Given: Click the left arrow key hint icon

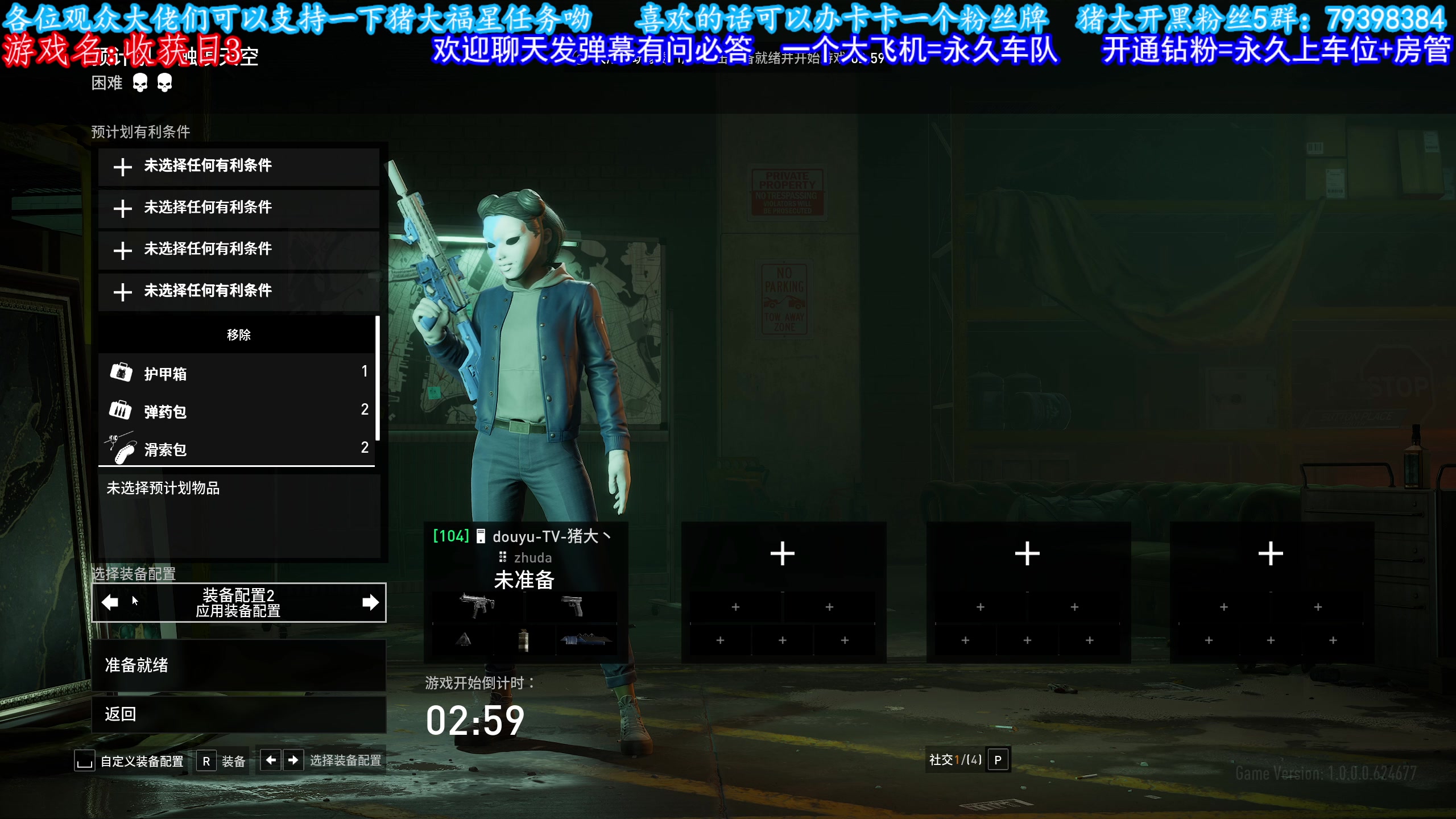Looking at the screenshot, I should pyautogui.click(x=271, y=760).
